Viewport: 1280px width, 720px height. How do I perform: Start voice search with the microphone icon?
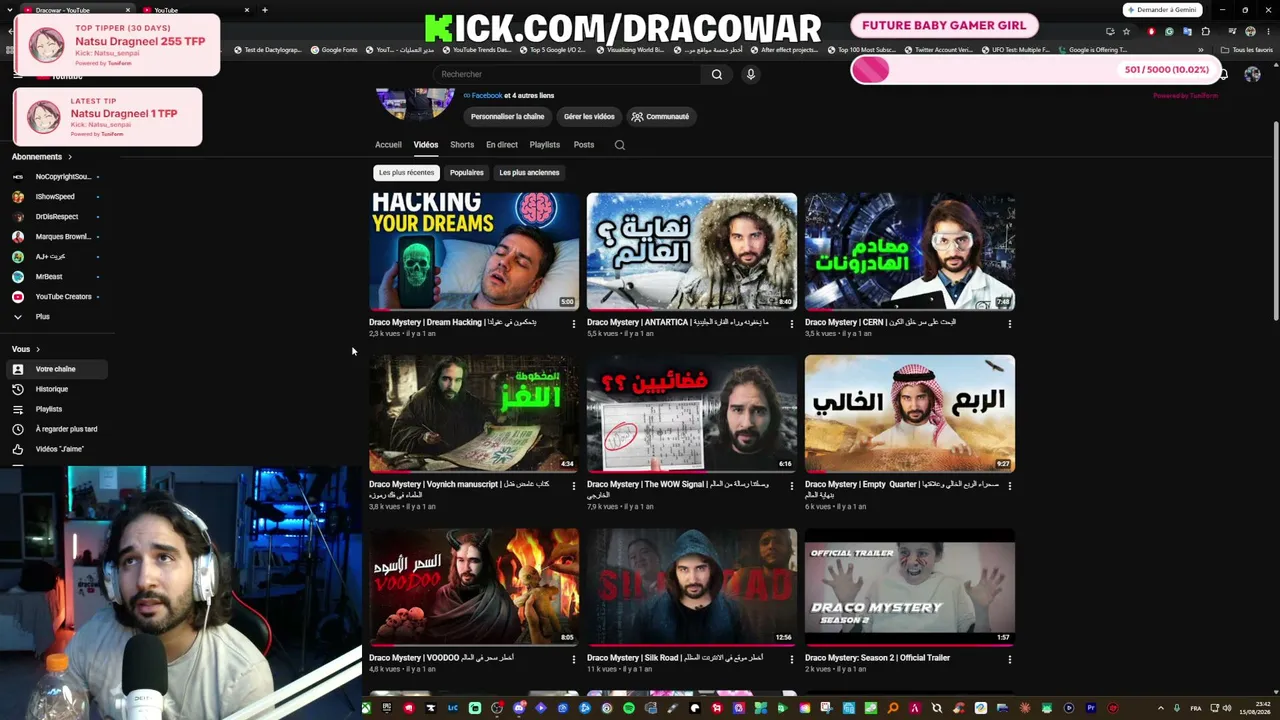tap(750, 74)
